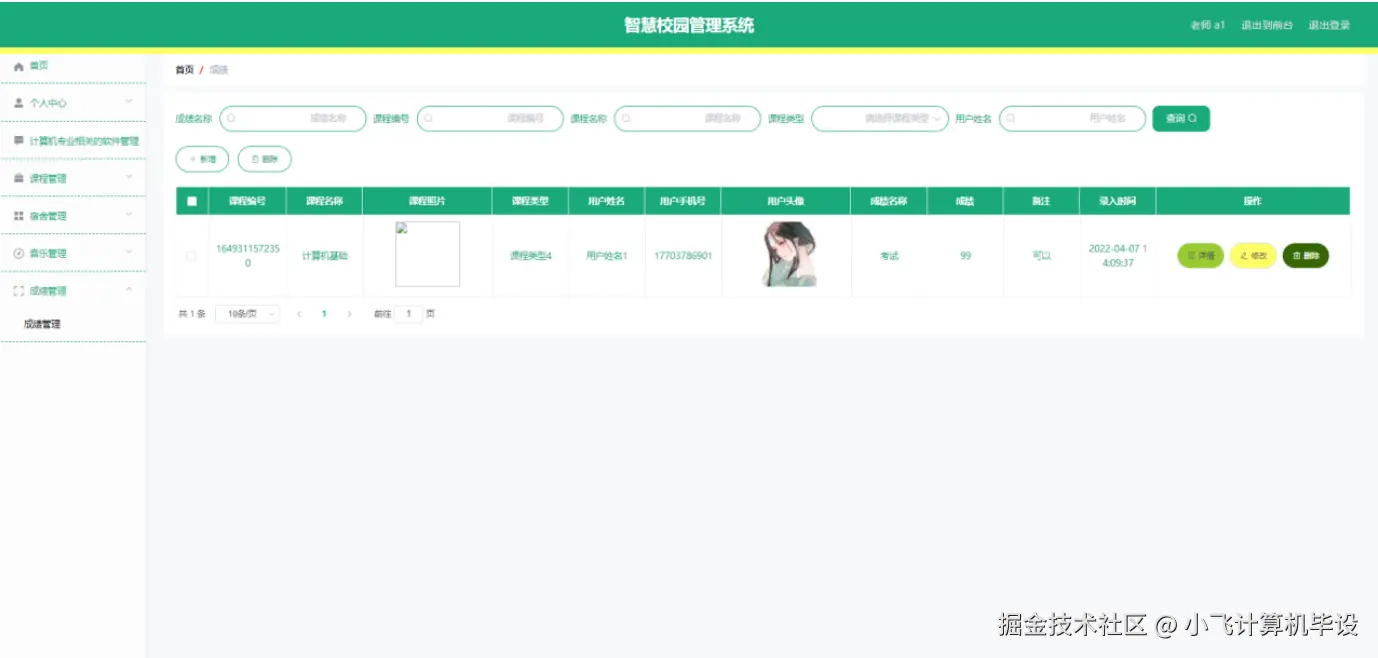Click 退出到前台 in the header

[1266, 25]
